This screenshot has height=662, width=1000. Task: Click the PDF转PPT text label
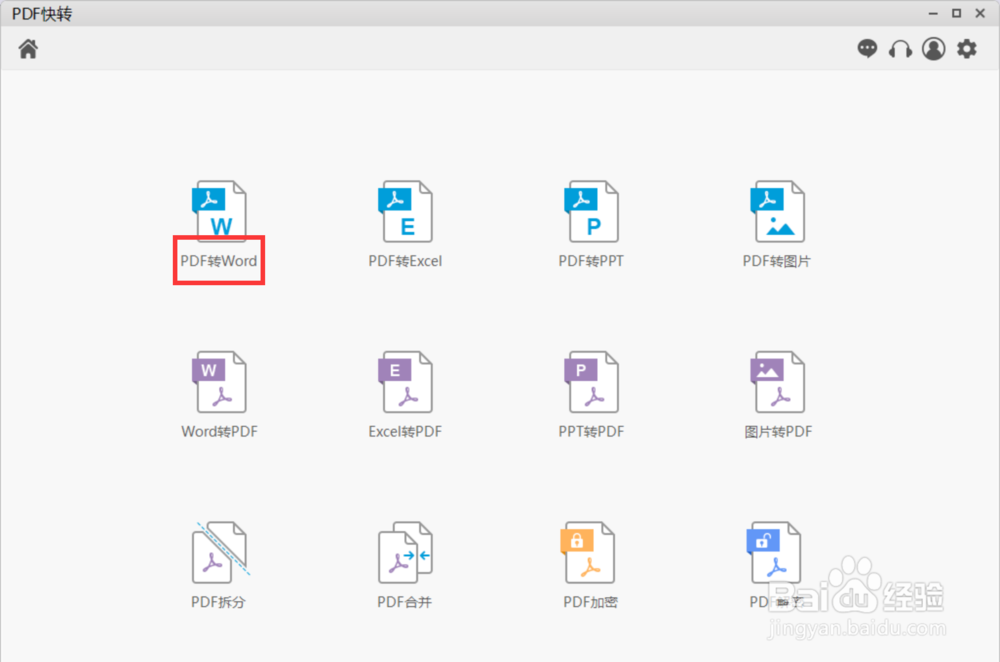coord(591,261)
